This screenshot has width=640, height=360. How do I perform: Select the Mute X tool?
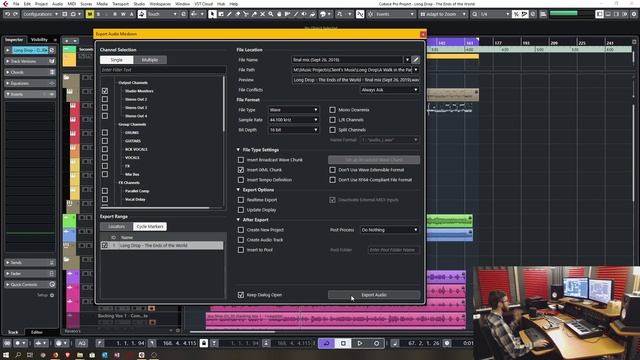262,14
